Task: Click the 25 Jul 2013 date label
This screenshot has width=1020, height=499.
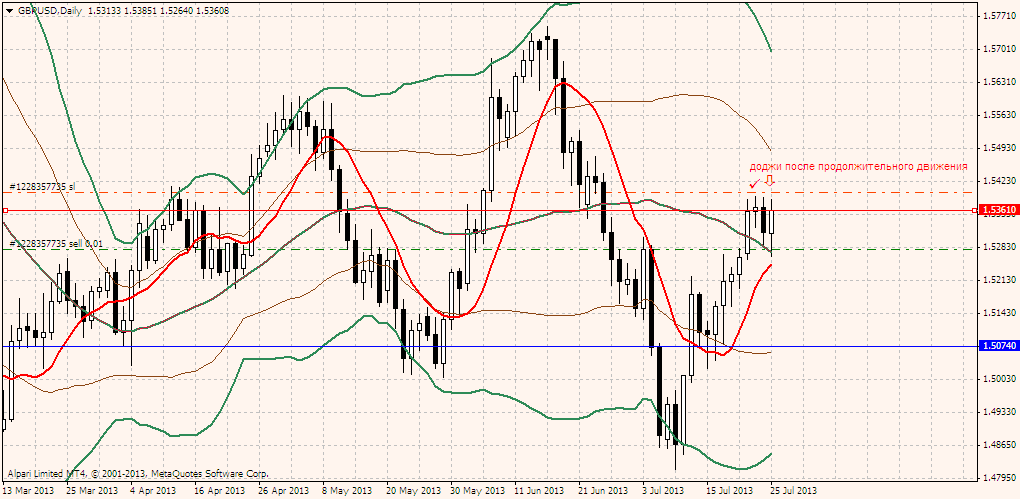Action: click(793, 490)
